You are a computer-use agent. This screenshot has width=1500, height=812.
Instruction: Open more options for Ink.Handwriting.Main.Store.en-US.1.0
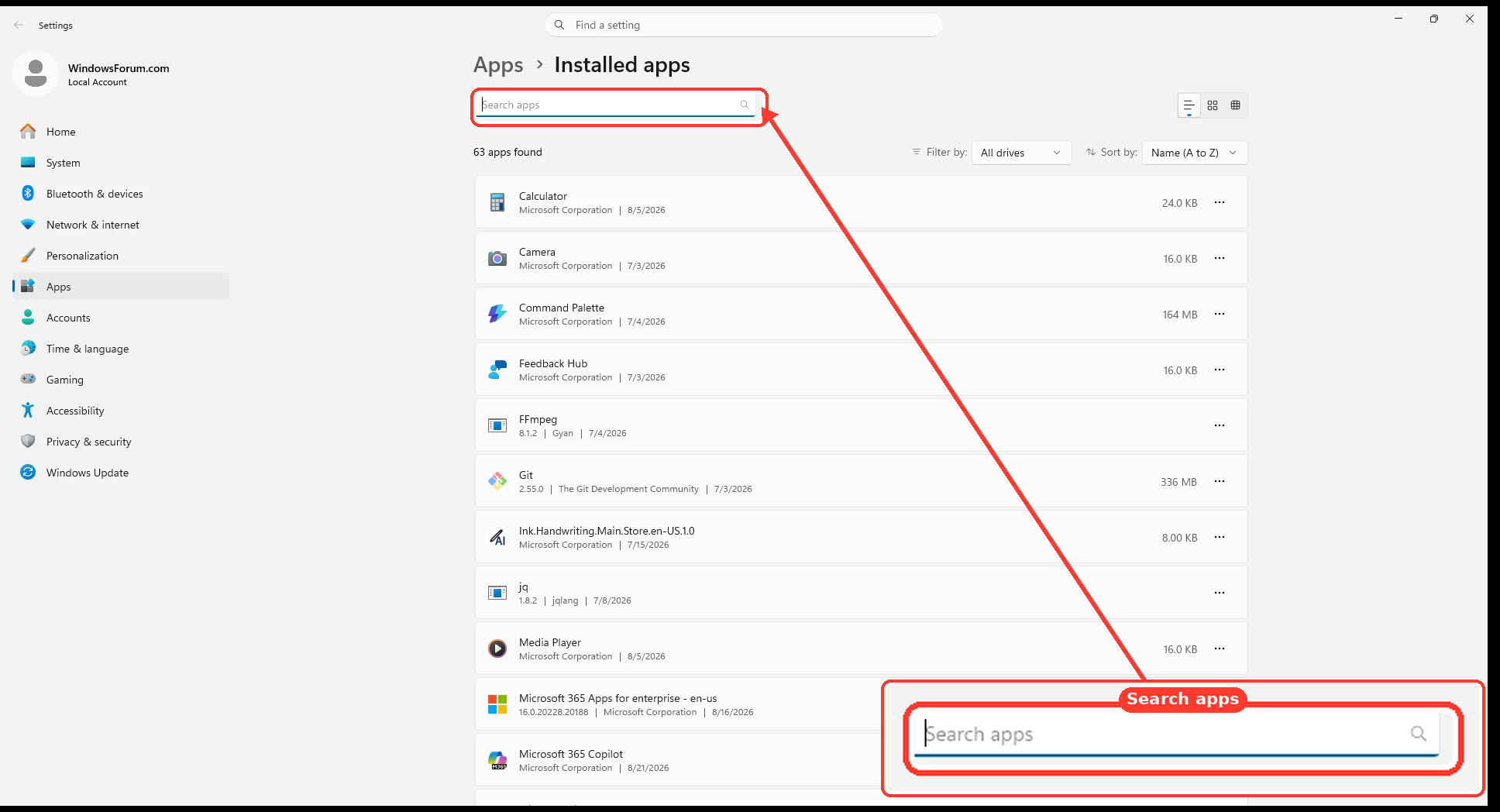point(1220,538)
